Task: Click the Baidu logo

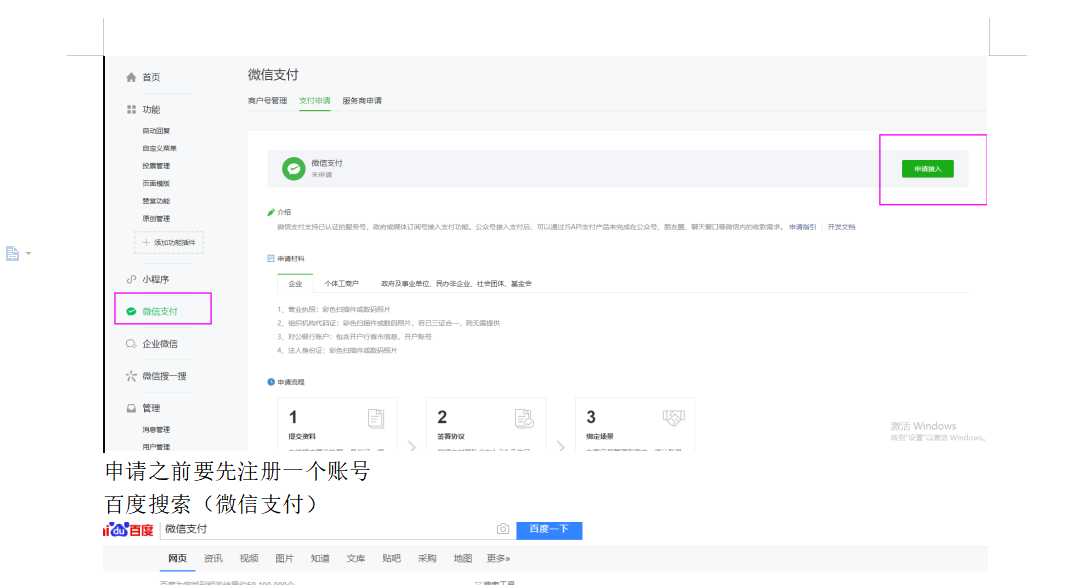Action: pyautogui.click(x=129, y=530)
